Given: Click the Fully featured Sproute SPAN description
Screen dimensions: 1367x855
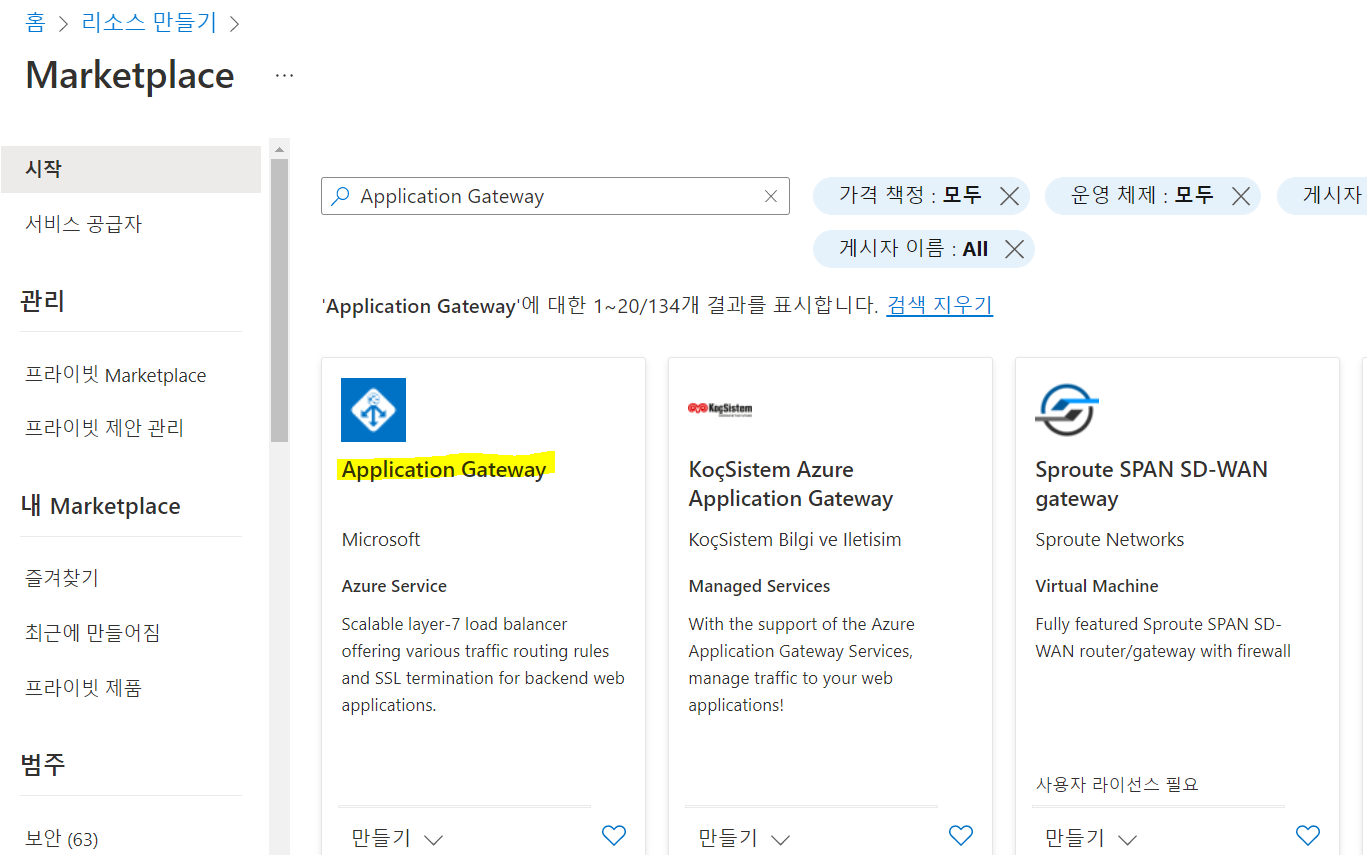Looking at the screenshot, I should [1163, 637].
